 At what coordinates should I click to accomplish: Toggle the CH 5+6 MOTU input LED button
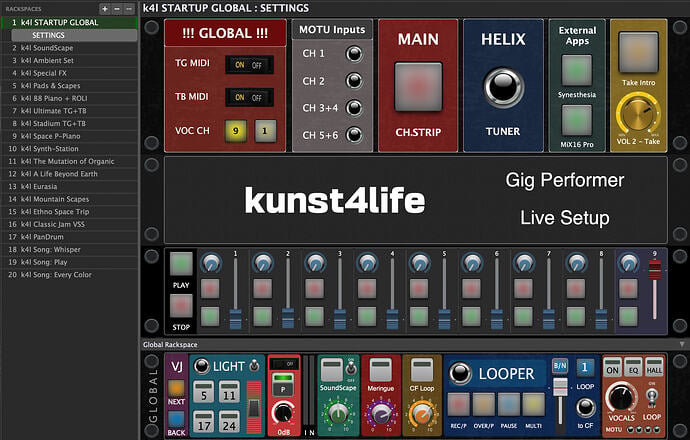[x=354, y=135]
